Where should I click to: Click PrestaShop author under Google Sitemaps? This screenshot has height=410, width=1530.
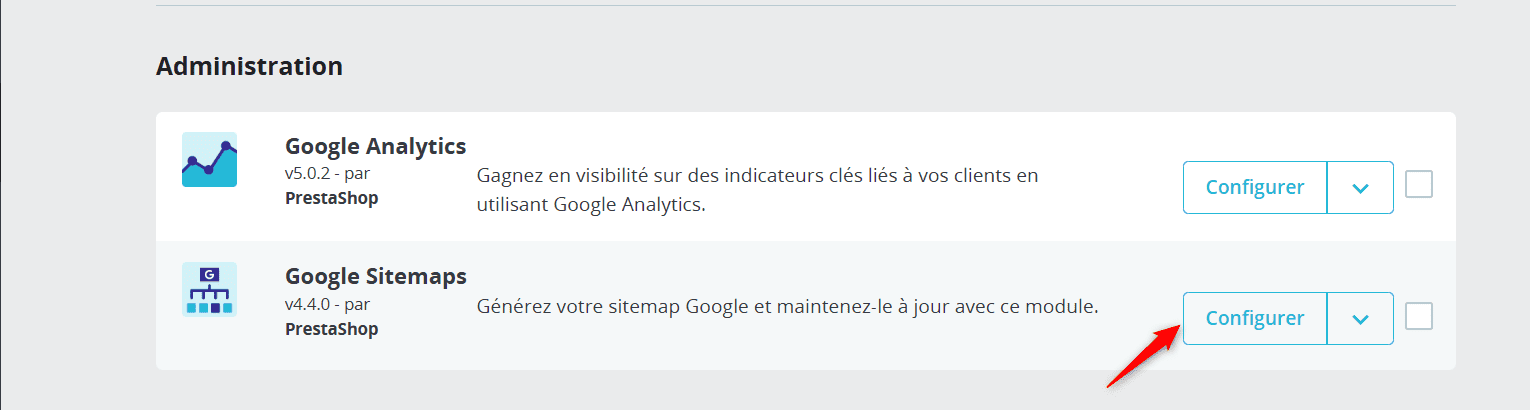(x=332, y=328)
